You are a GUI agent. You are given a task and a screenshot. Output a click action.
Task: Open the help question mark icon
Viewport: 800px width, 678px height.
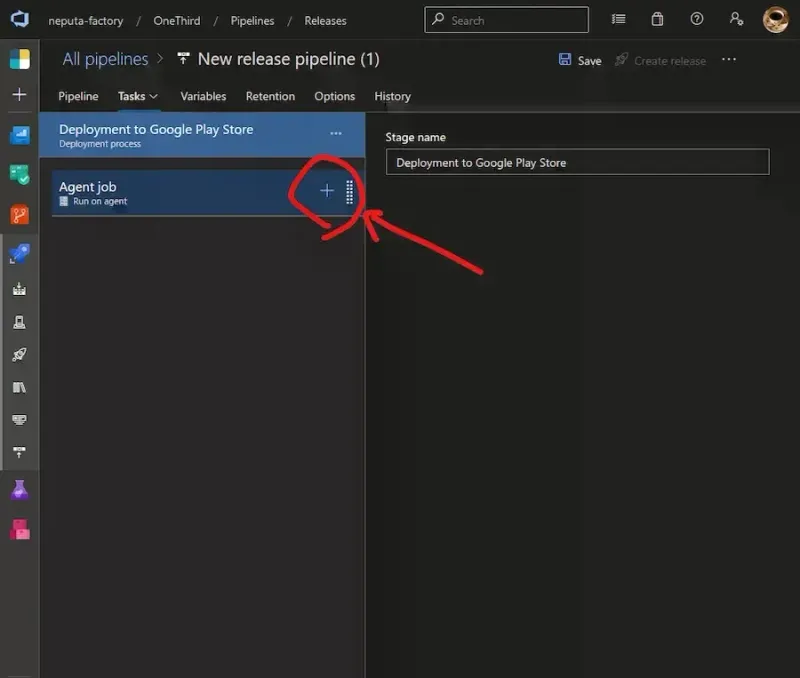697,19
